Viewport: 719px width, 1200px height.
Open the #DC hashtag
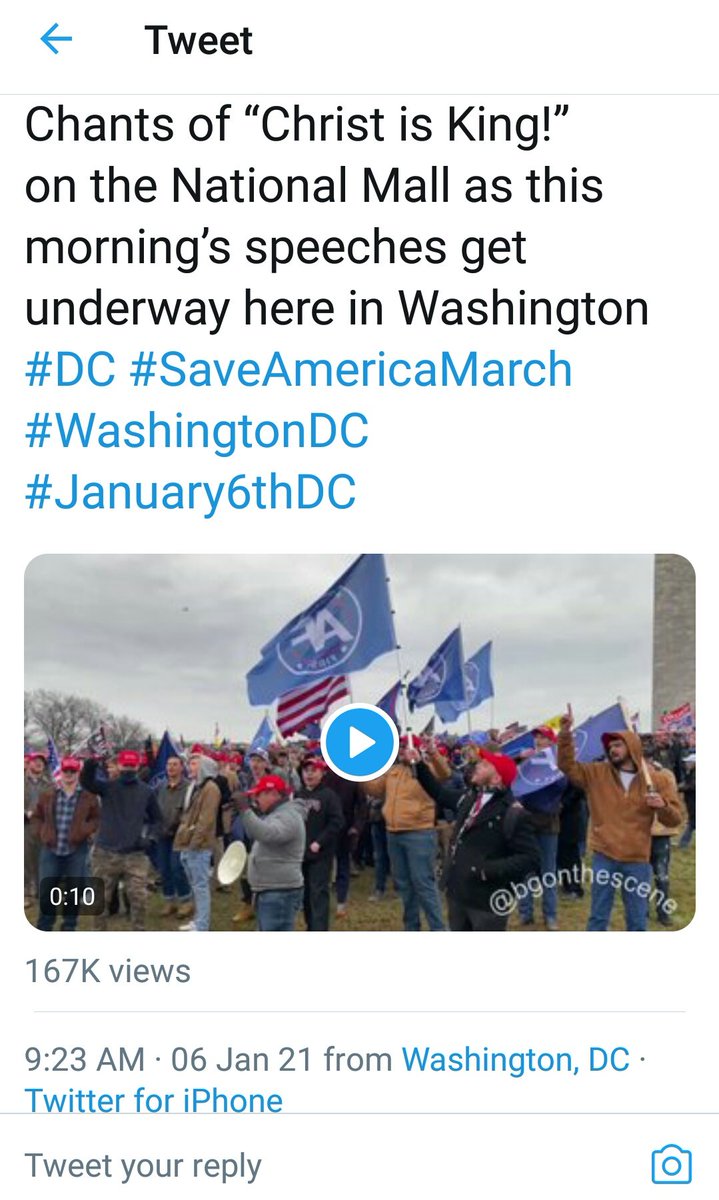68,370
